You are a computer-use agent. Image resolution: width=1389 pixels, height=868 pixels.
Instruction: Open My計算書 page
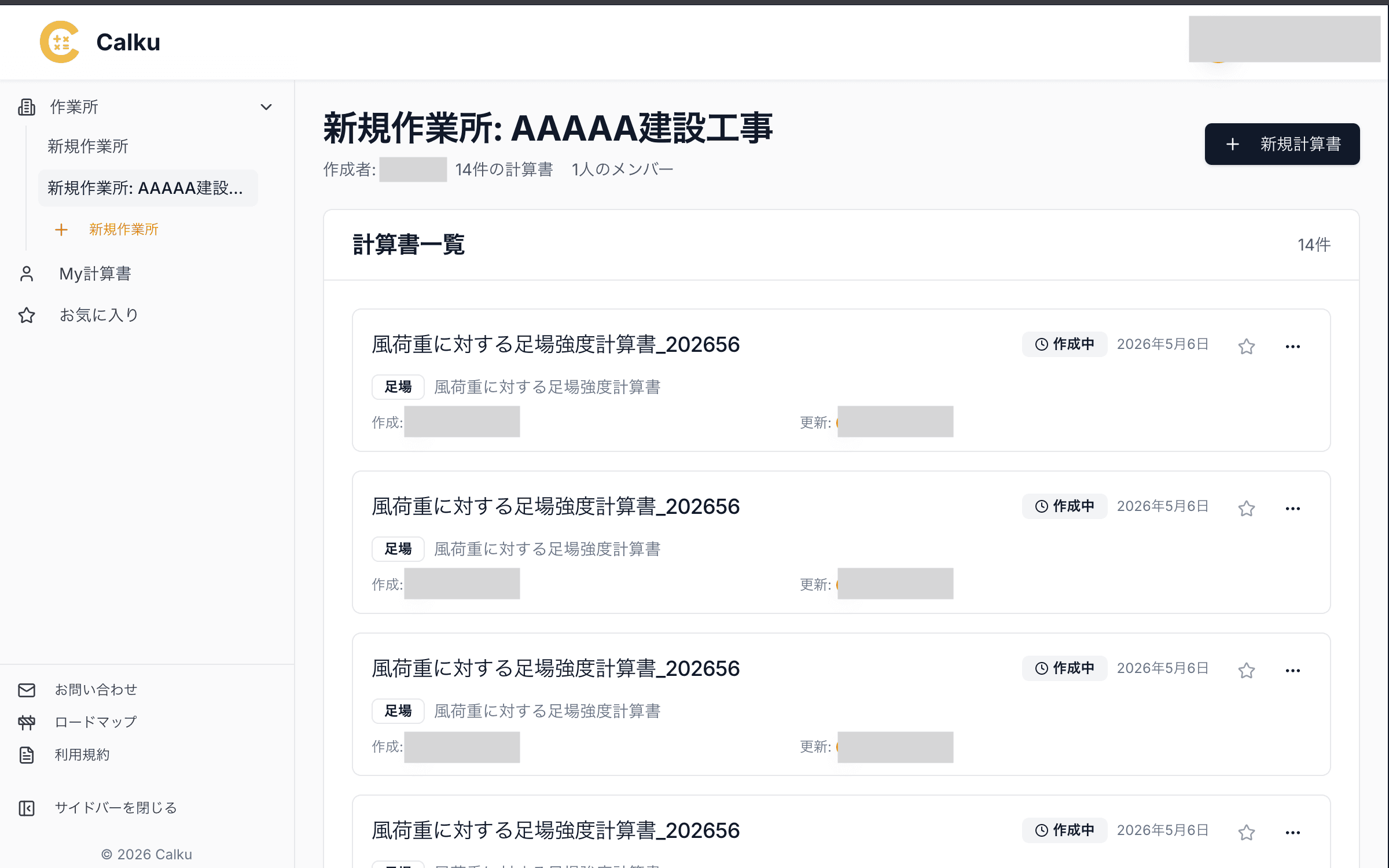[x=95, y=274]
